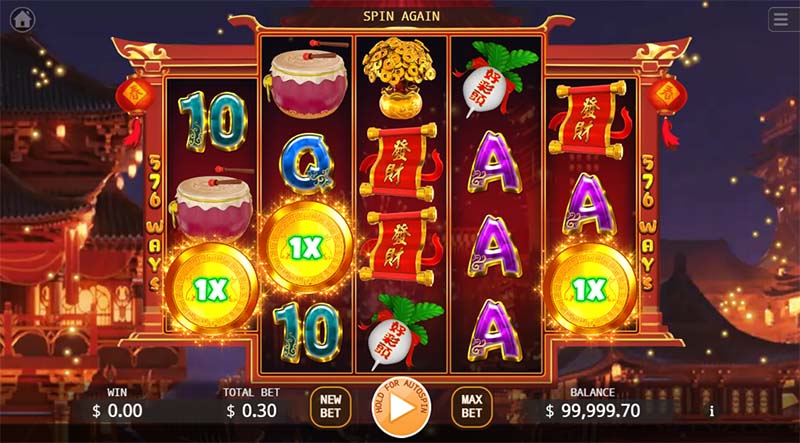
Task: Select the 10 symbol on first reel
Action: [213, 121]
